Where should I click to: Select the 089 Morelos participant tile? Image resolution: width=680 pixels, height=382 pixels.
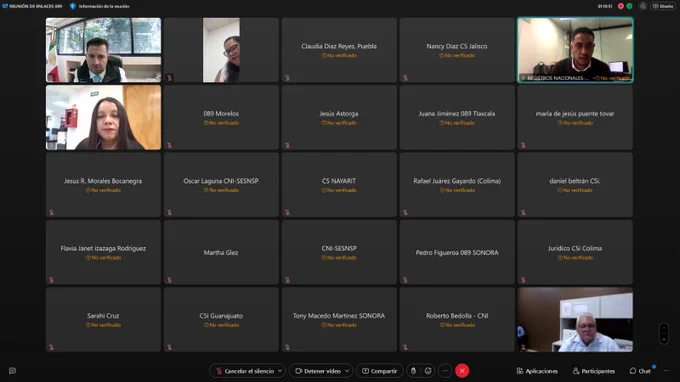(x=221, y=117)
